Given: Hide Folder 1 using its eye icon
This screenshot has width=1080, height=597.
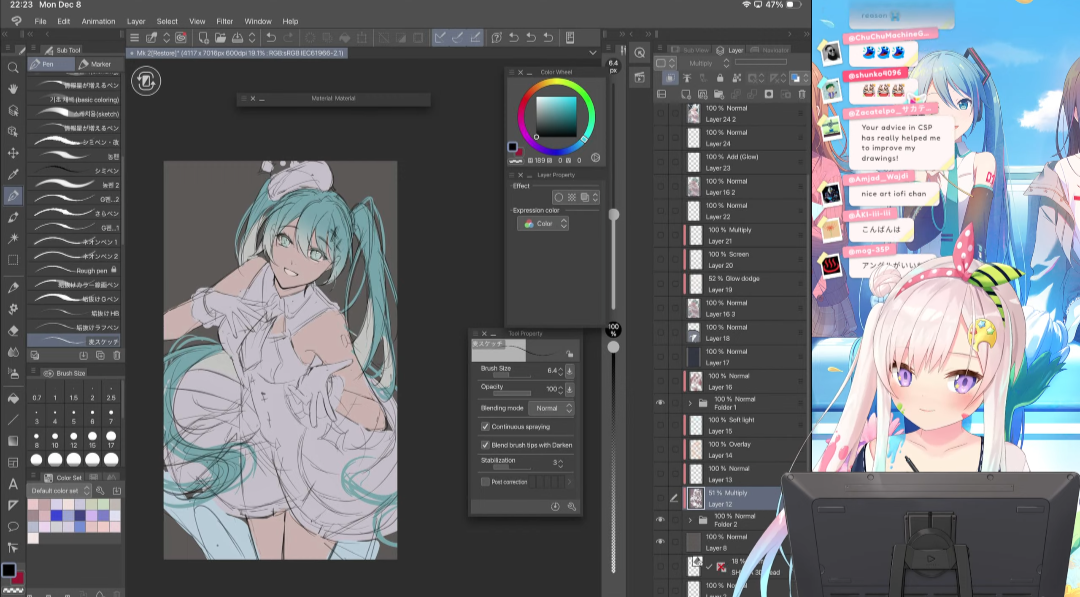Looking at the screenshot, I should (x=660, y=402).
